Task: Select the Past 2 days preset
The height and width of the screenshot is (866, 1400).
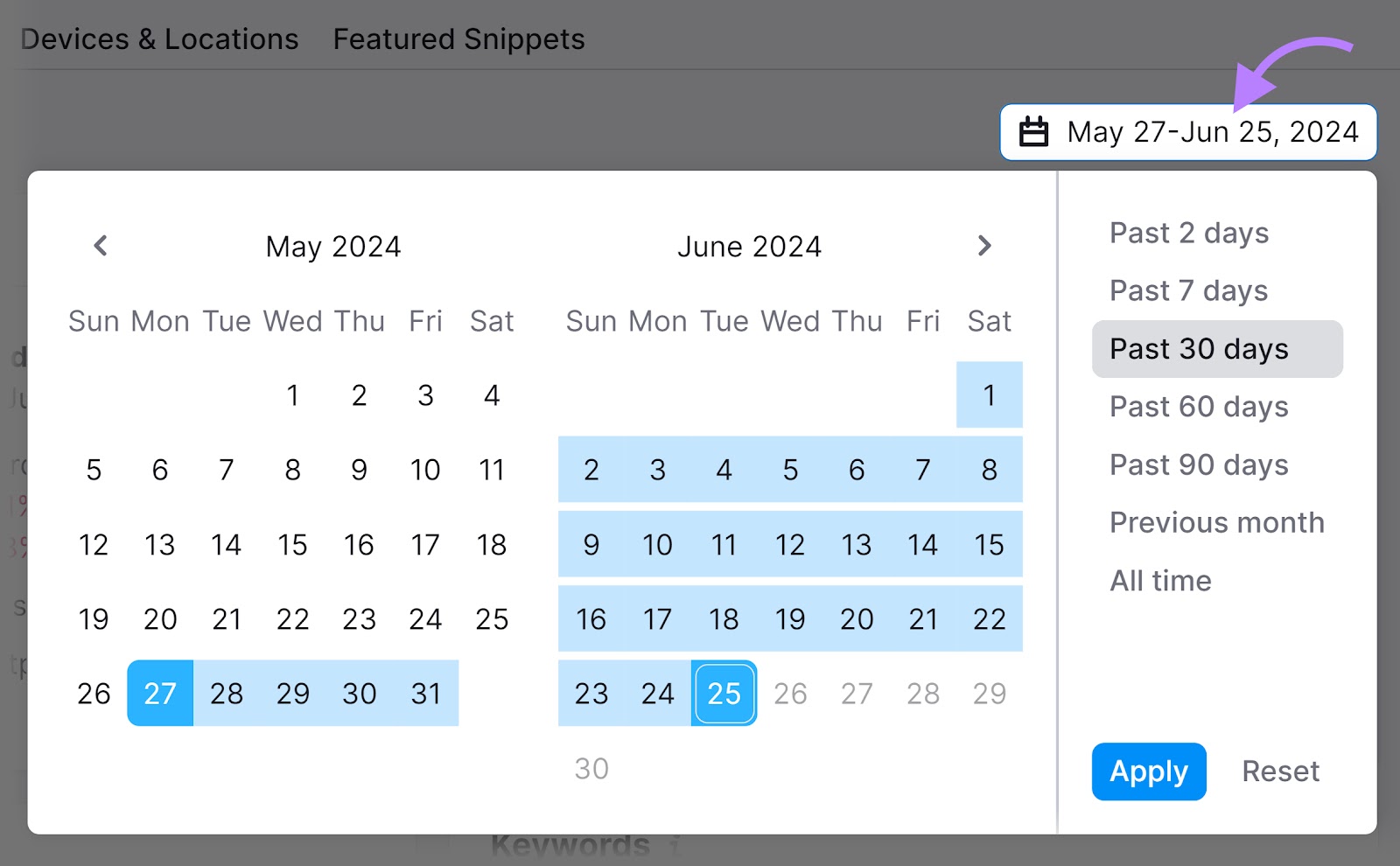Action: (1187, 233)
